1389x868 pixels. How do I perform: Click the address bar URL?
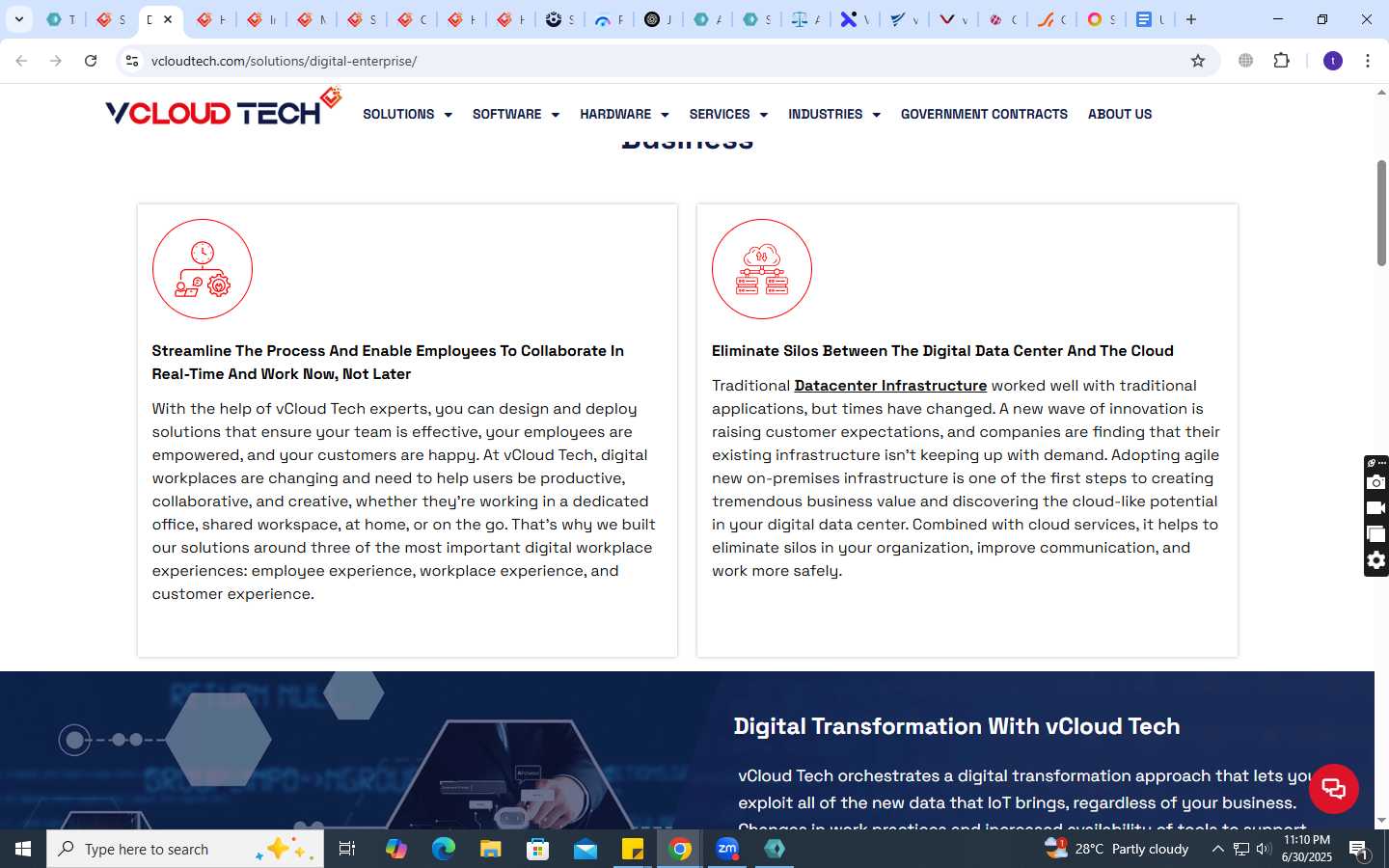(x=284, y=61)
